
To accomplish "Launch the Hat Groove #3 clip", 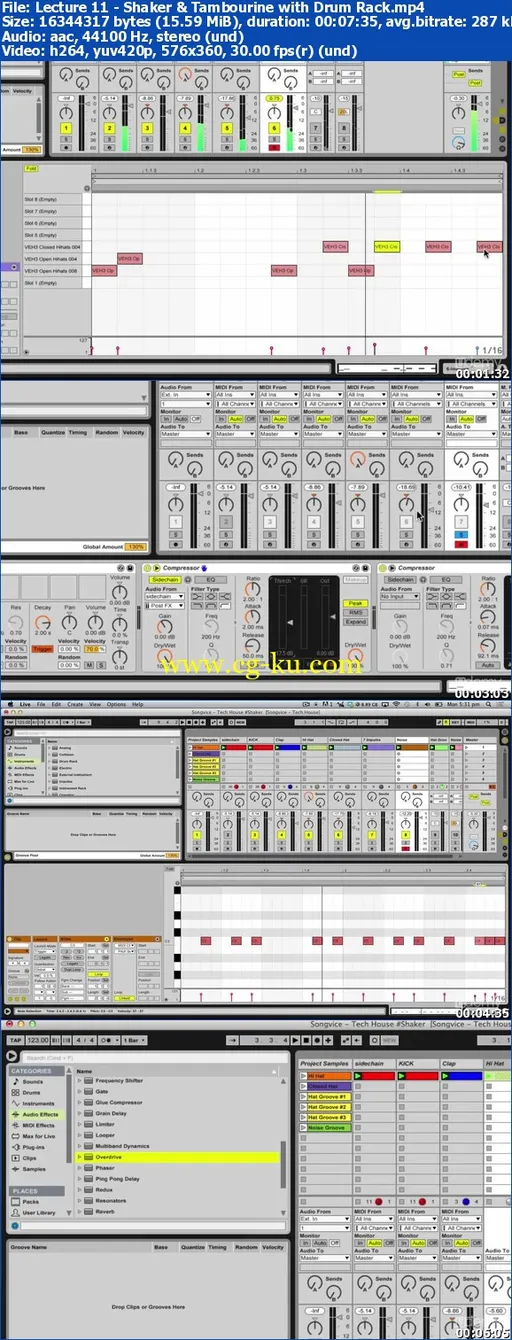I will click(303, 1117).
